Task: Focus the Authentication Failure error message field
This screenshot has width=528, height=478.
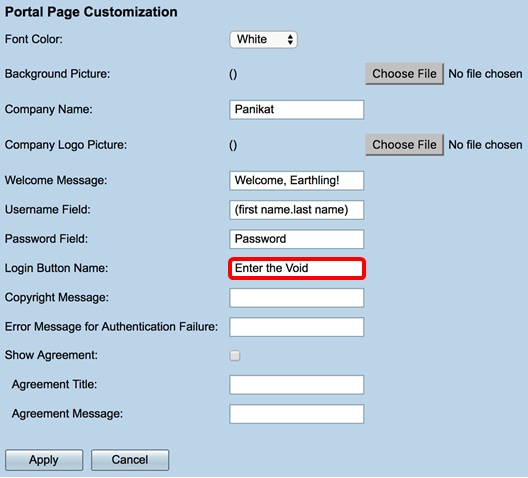Action: [x=297, y=327]
